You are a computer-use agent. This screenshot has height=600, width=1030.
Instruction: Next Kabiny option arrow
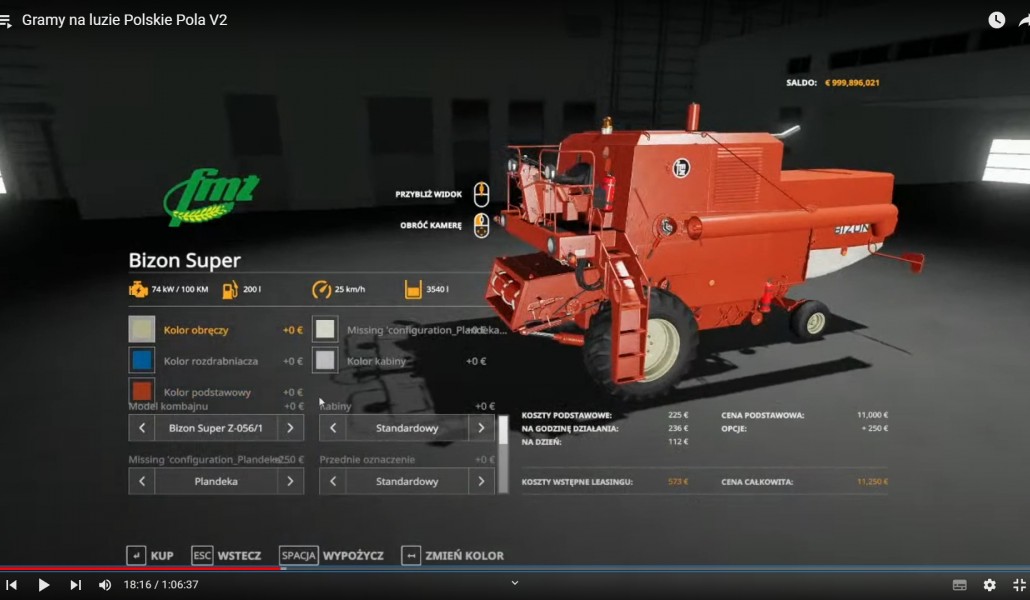click(x=481, y=428)
